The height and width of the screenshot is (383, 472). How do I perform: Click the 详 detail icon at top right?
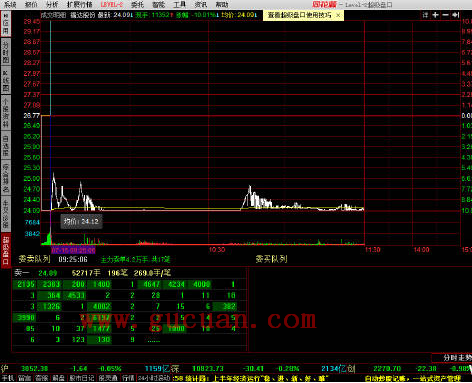click(x=425, y=15)
